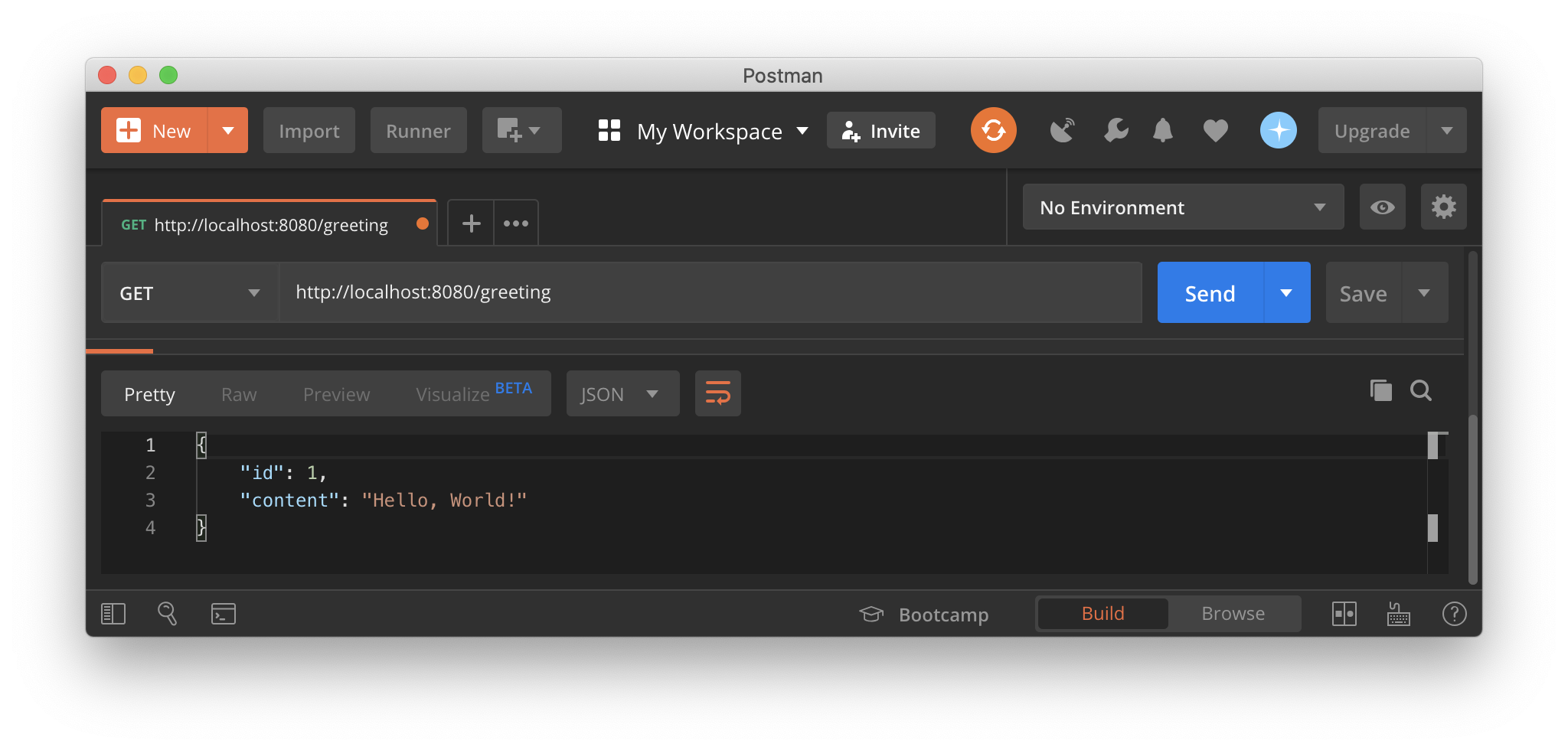This screenshot has width=1568, height=750.
Task: Switch to Pretty response view
Action: click(x=149, y=394)
